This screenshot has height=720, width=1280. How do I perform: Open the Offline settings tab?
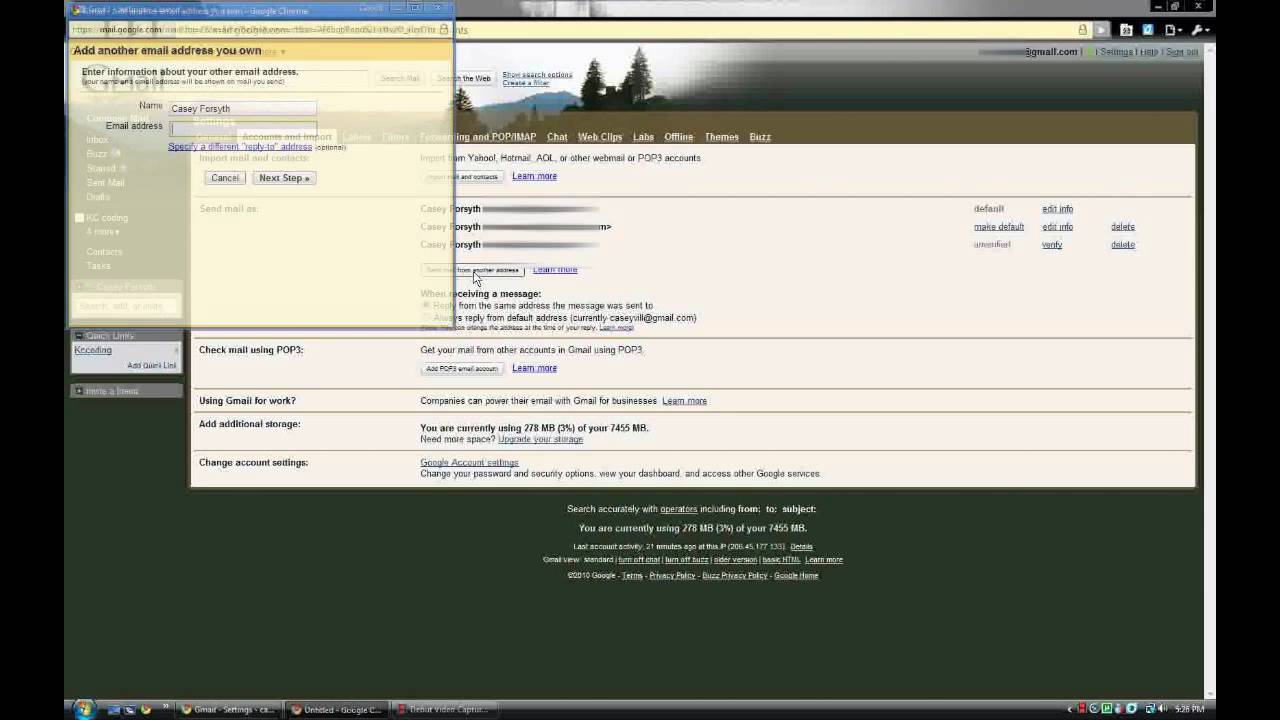pos(679,137)
